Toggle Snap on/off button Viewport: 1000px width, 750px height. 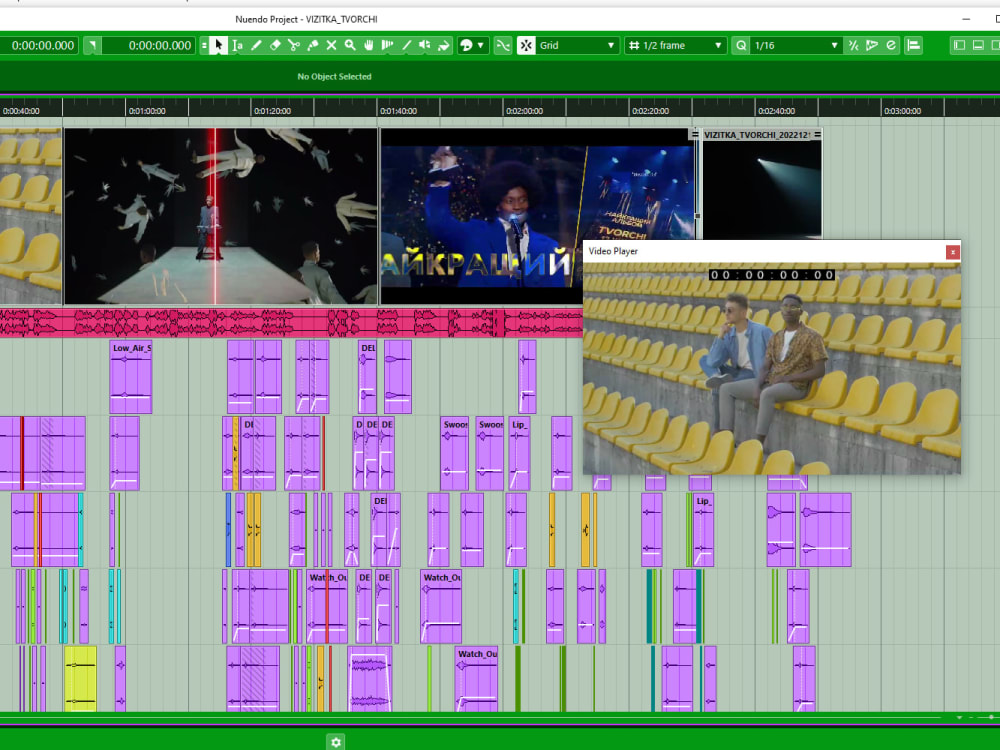click(x=526, y=45)
